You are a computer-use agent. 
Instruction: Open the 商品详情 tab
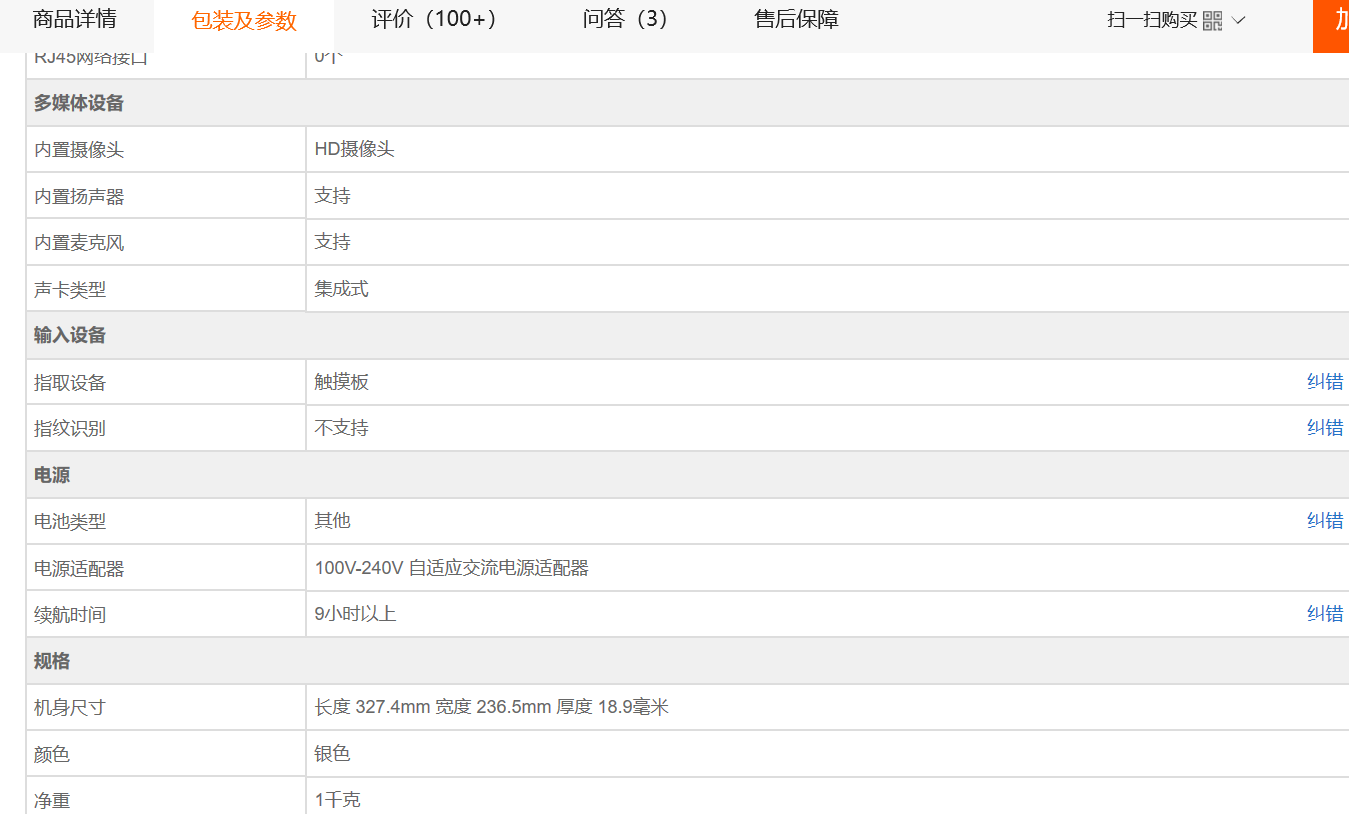click(x=74, y=19)
